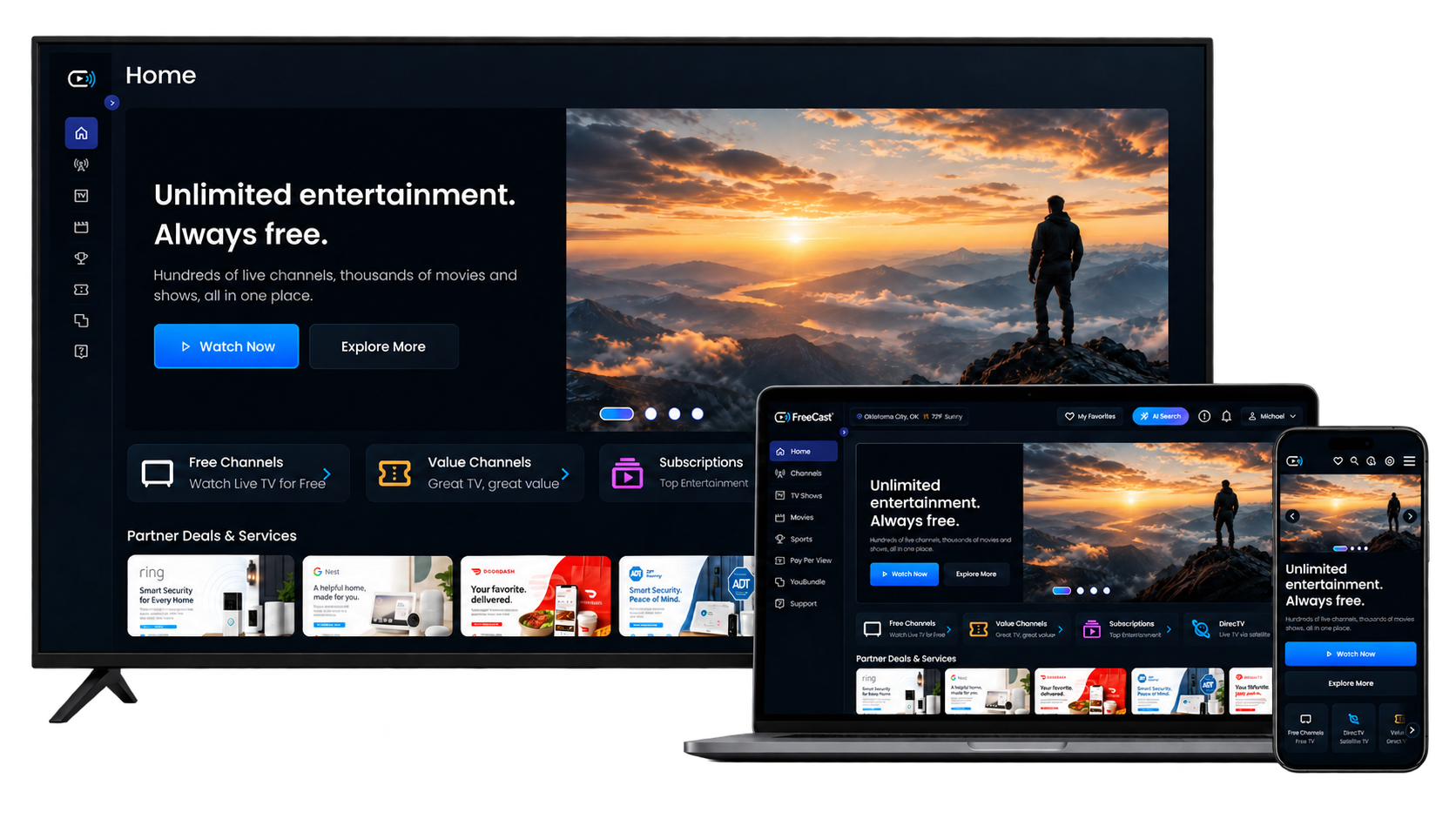Collapse the laptop sidebar with the arrow toggle
This screenshot has width=1456, height=819.
click(x=844, y=432)
